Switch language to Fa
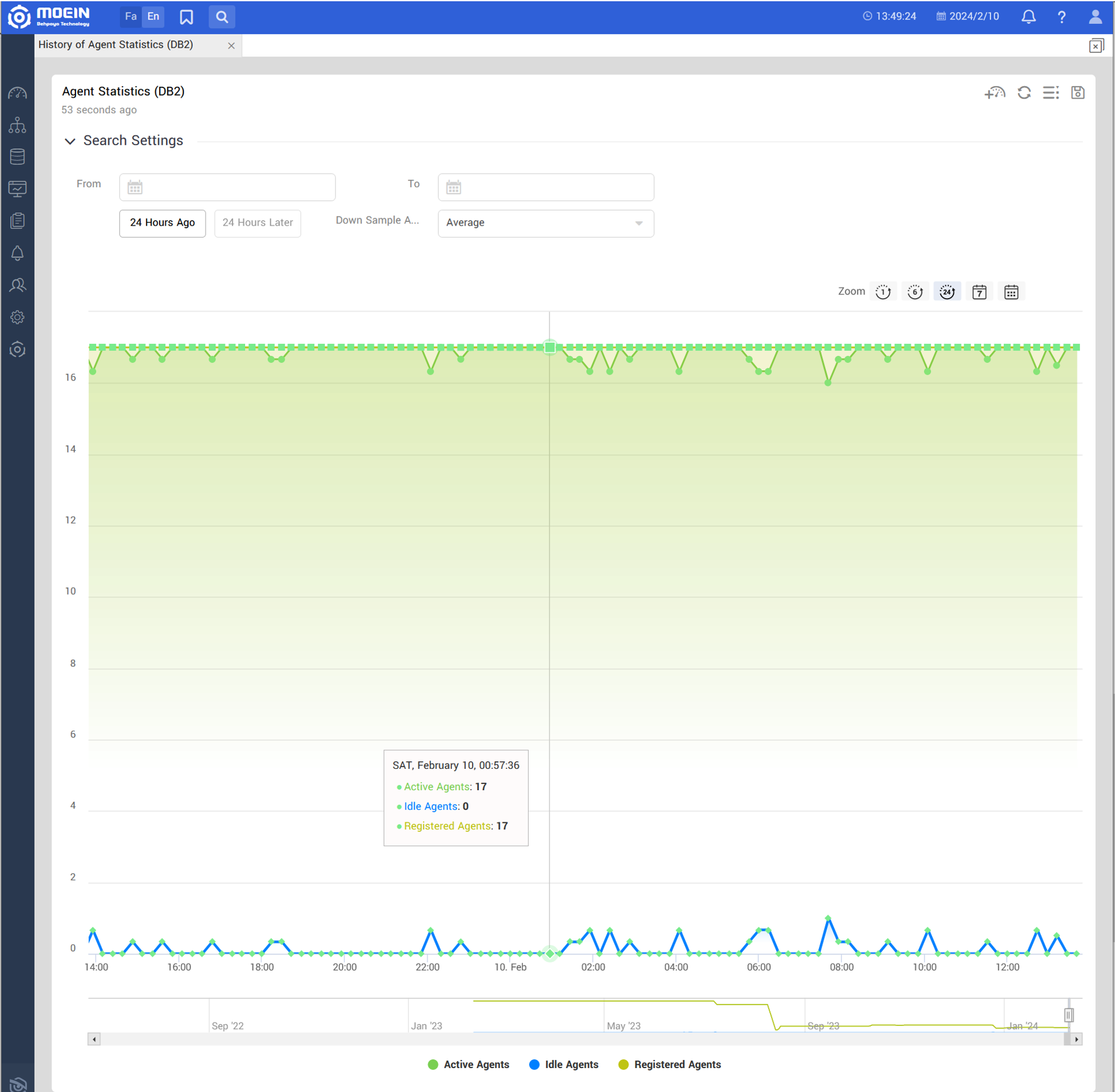1115x1092 pixels. (x=131, y=17)
